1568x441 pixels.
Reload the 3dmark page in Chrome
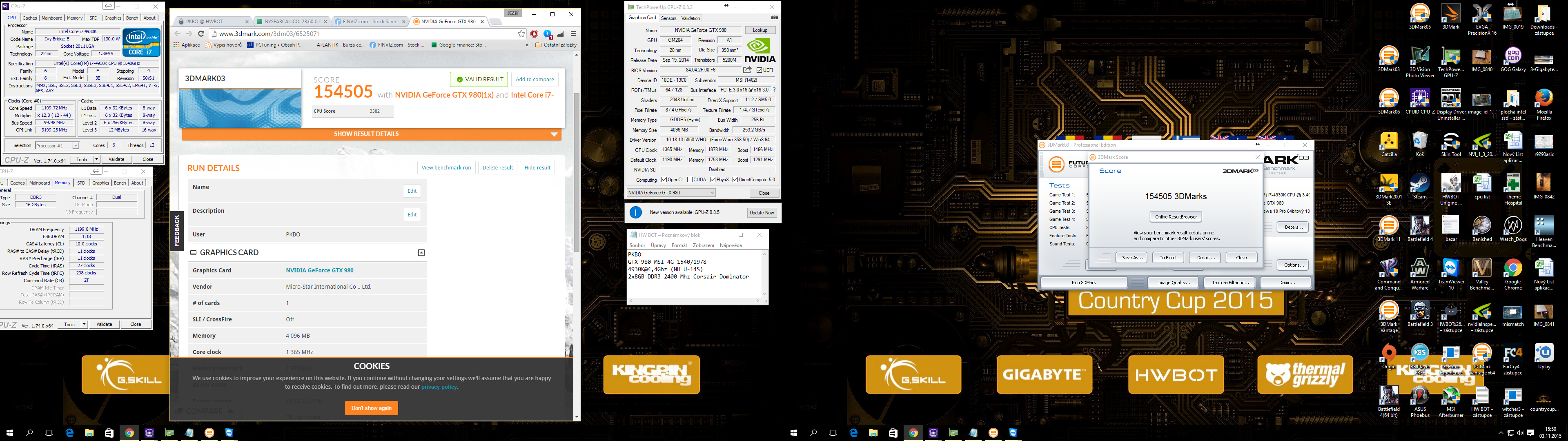pyautogui.click(x=201, y=33)
